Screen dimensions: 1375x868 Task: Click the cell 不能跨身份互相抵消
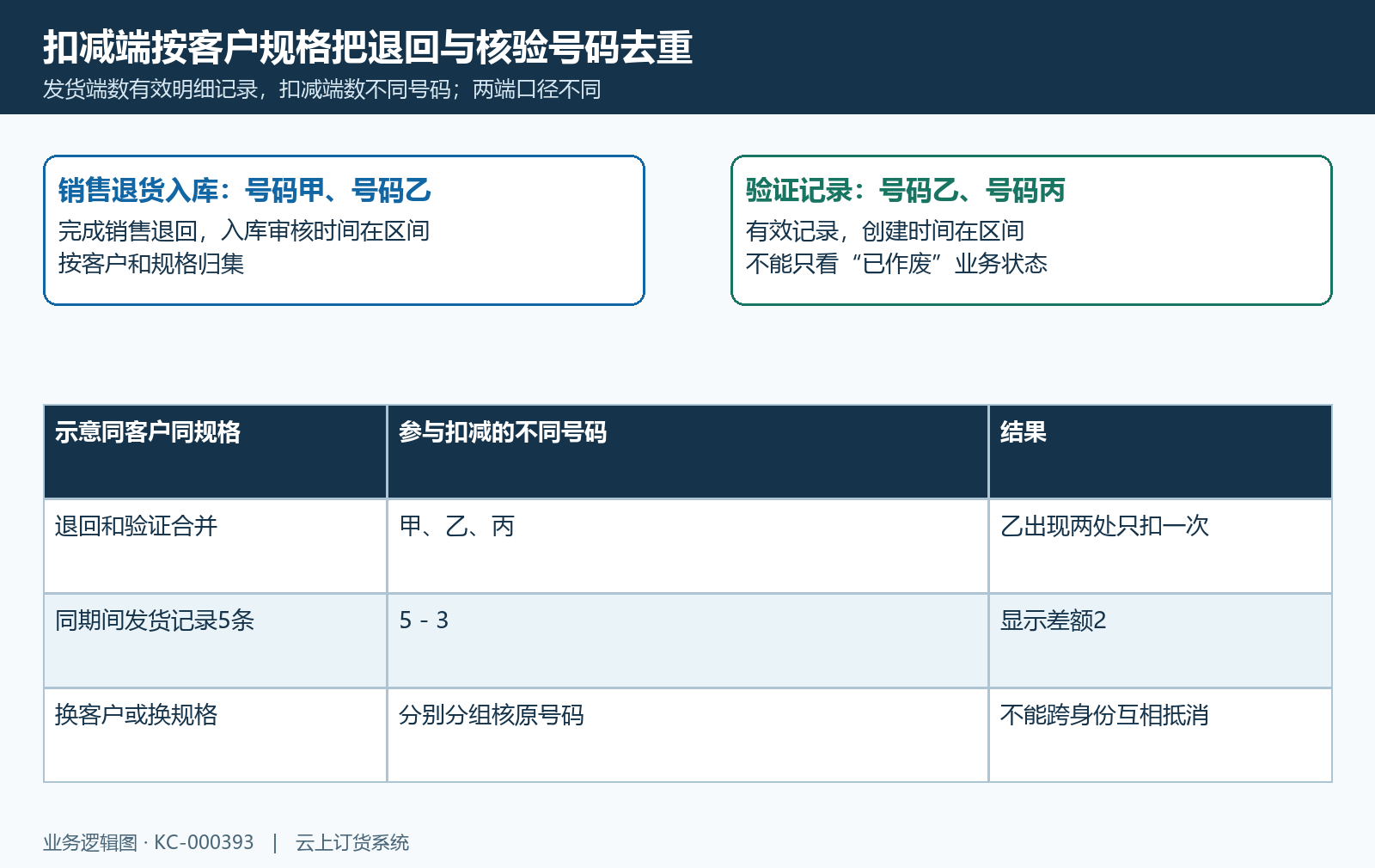click(x=1160, y=735)
